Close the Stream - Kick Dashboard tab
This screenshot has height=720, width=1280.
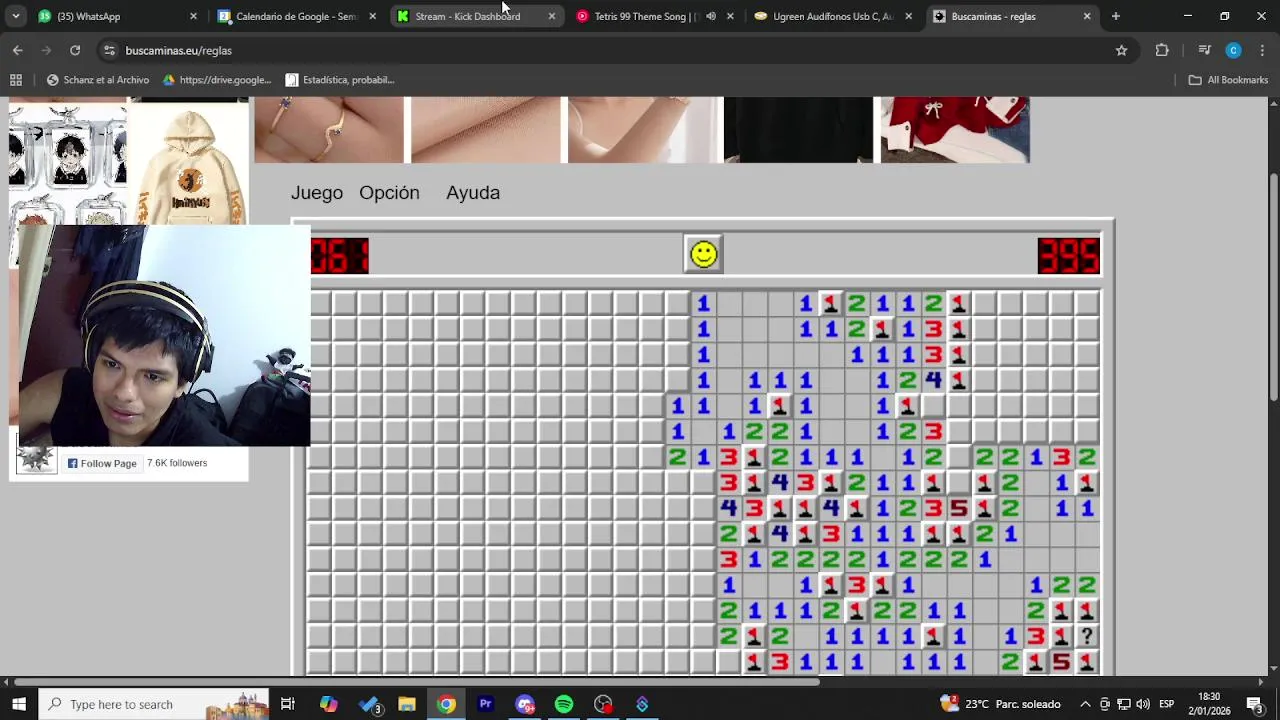coord(551,16)
